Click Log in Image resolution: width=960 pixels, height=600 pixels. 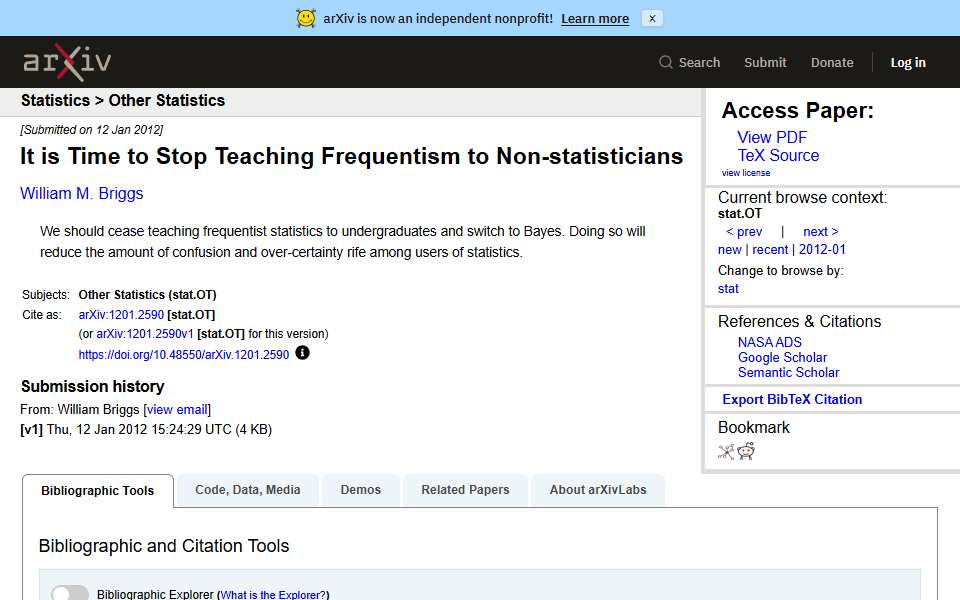click(907, 62)
